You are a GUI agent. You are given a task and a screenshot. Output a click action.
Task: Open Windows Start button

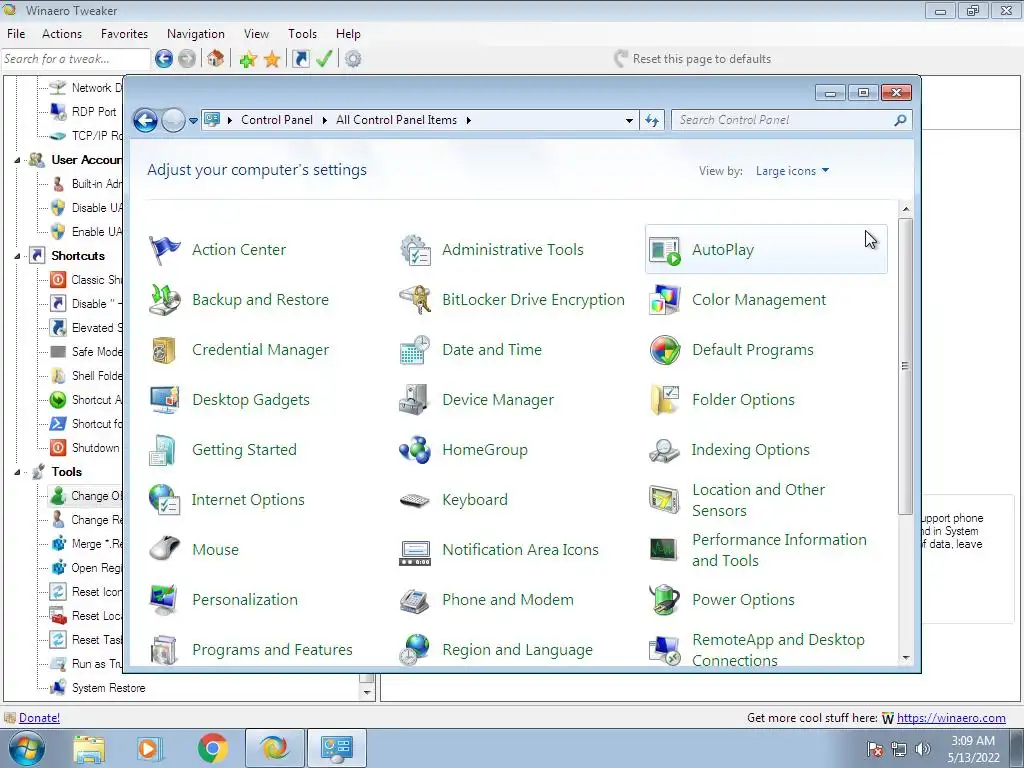click(26, 748)
